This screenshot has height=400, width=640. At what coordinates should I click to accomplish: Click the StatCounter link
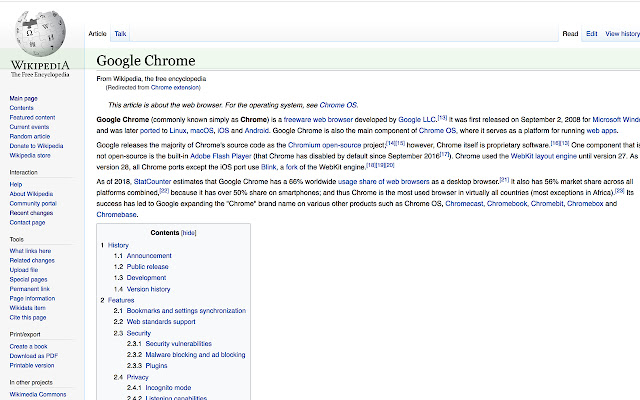[152, 182]
